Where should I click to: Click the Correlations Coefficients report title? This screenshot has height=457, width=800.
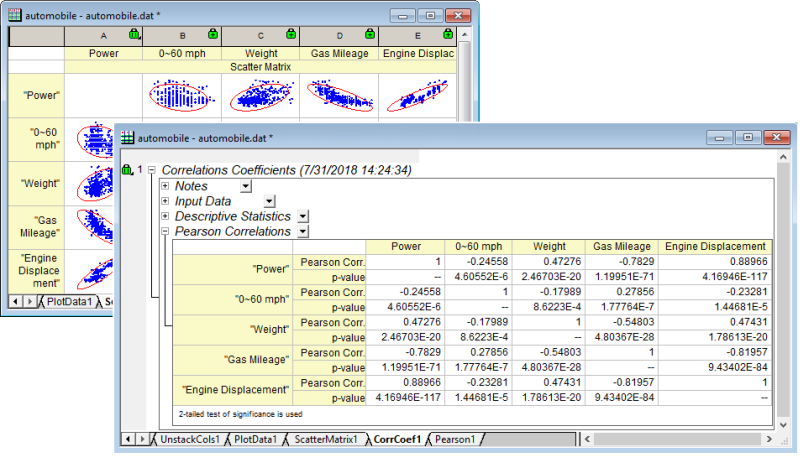click(x=286, y=170)
